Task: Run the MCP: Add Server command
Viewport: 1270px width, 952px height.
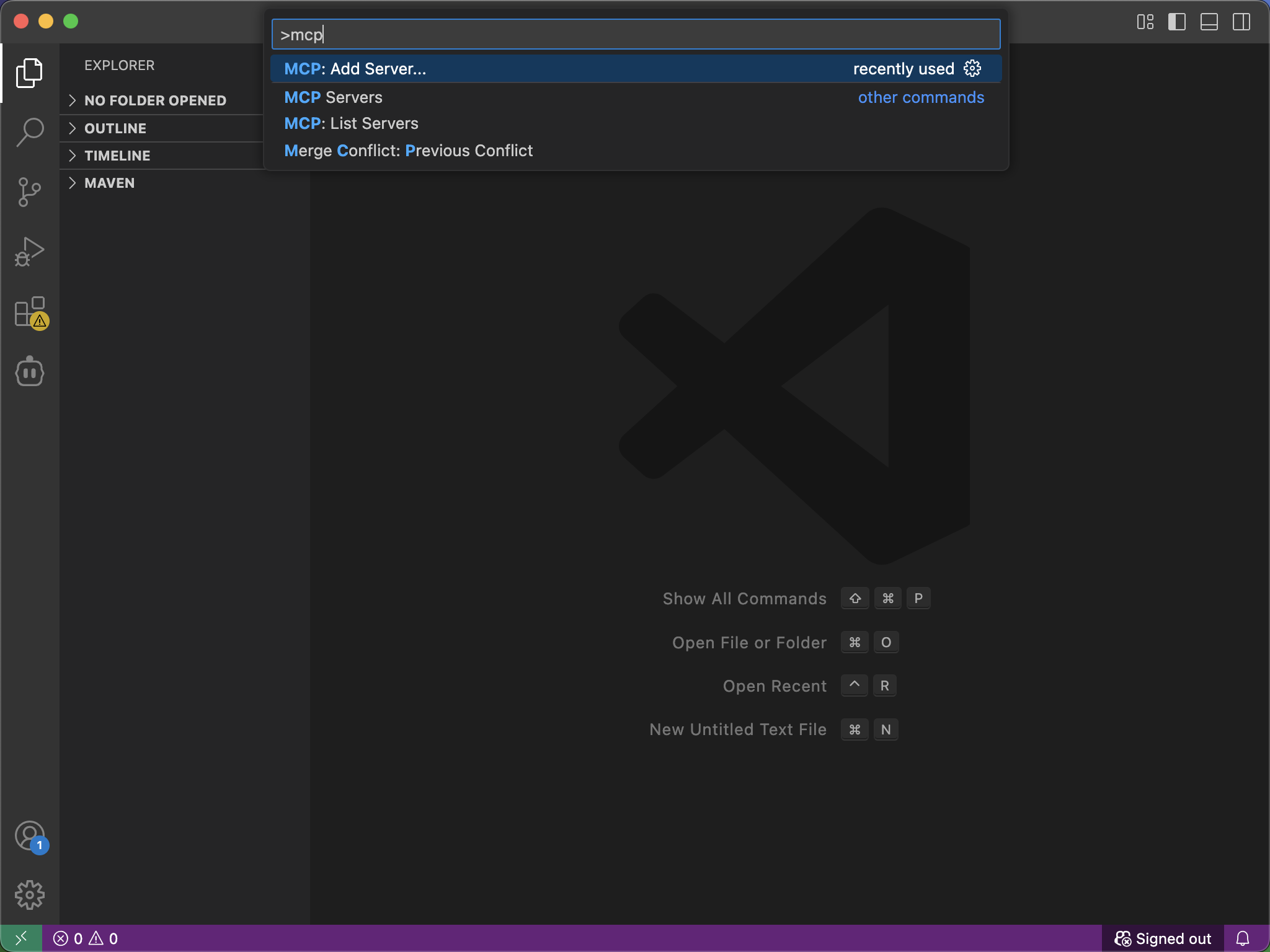Action: 355,69
